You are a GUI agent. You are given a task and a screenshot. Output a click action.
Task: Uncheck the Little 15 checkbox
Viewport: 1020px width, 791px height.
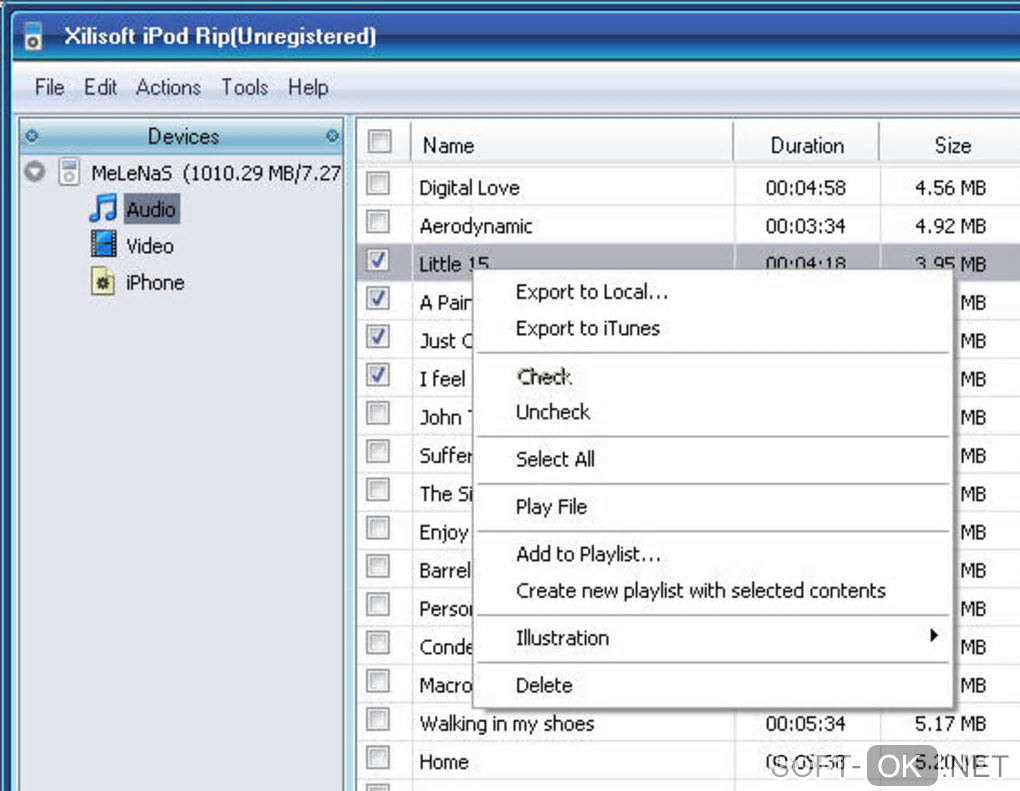(x=378, y=261)
